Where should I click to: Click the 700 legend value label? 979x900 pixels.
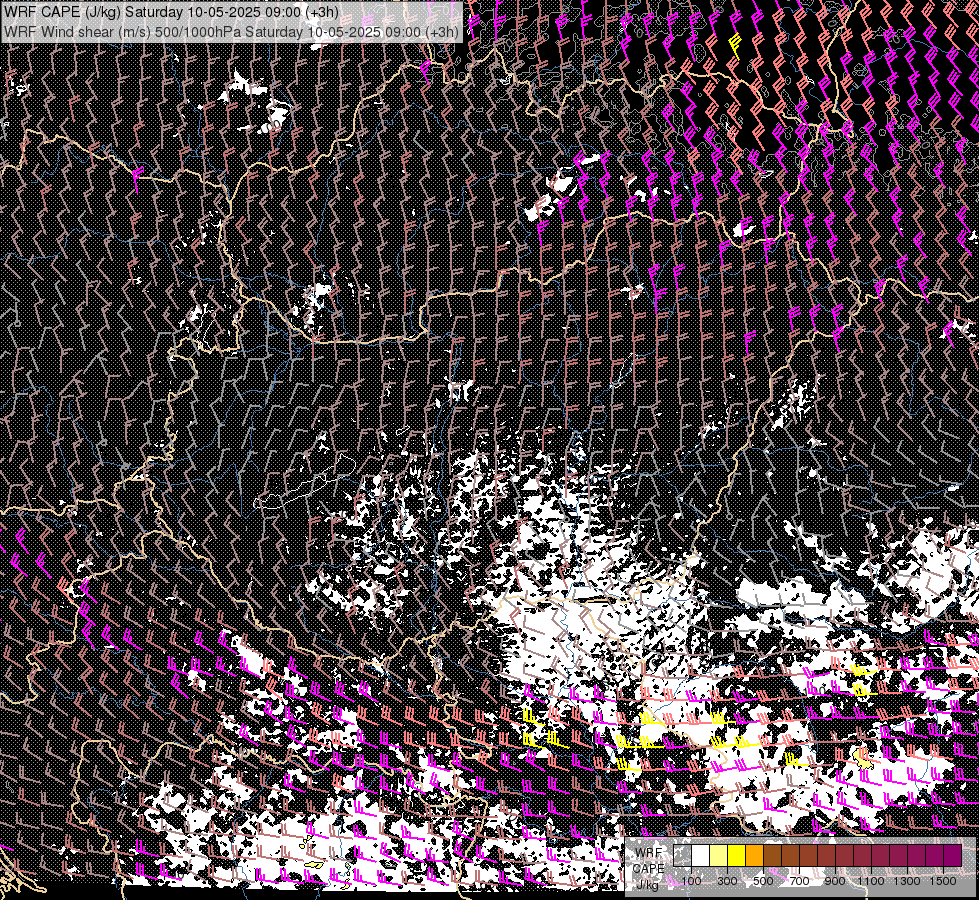tap(800, 881)
